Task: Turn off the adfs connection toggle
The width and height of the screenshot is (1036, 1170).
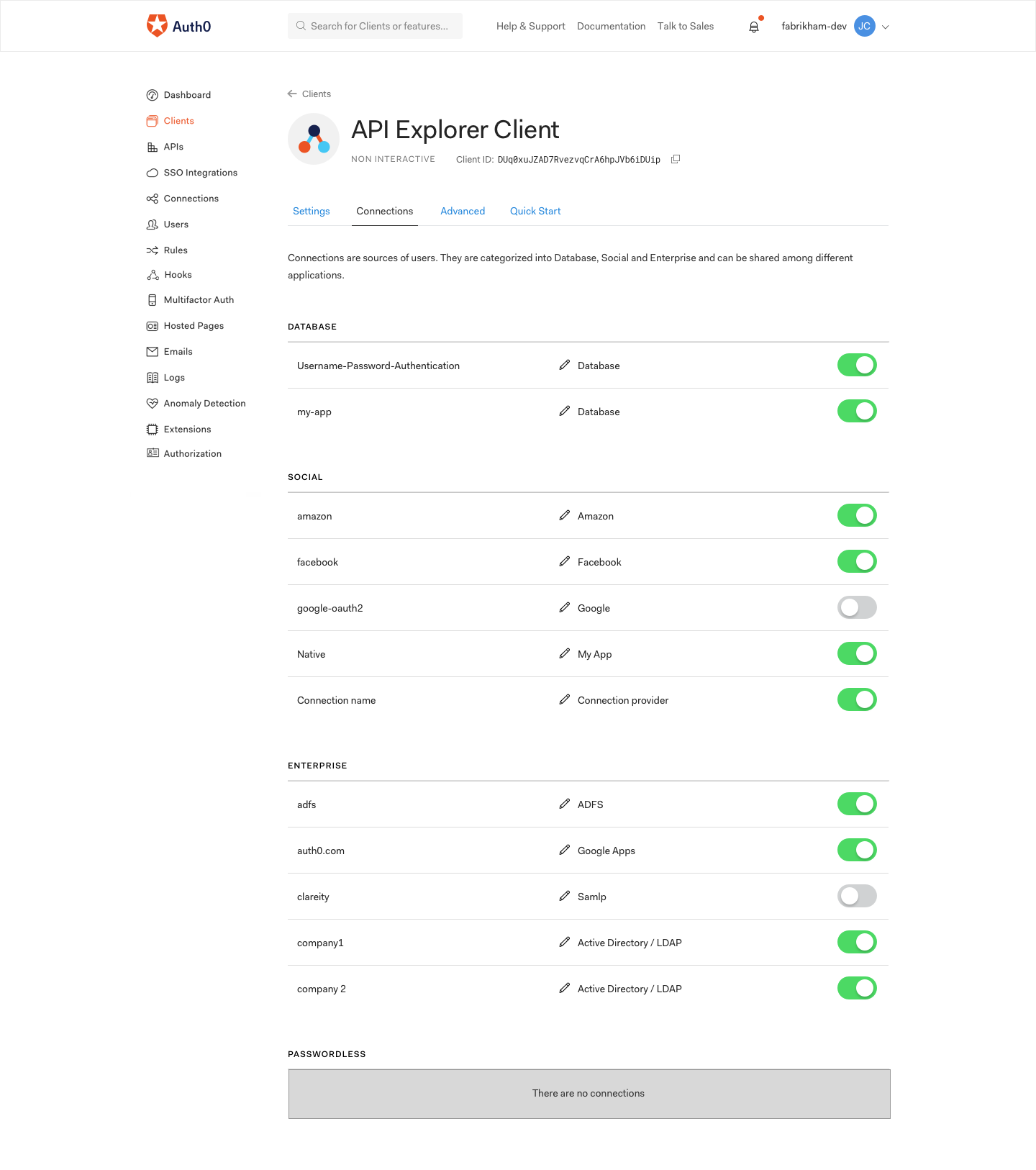Action: tap(856, 804)
